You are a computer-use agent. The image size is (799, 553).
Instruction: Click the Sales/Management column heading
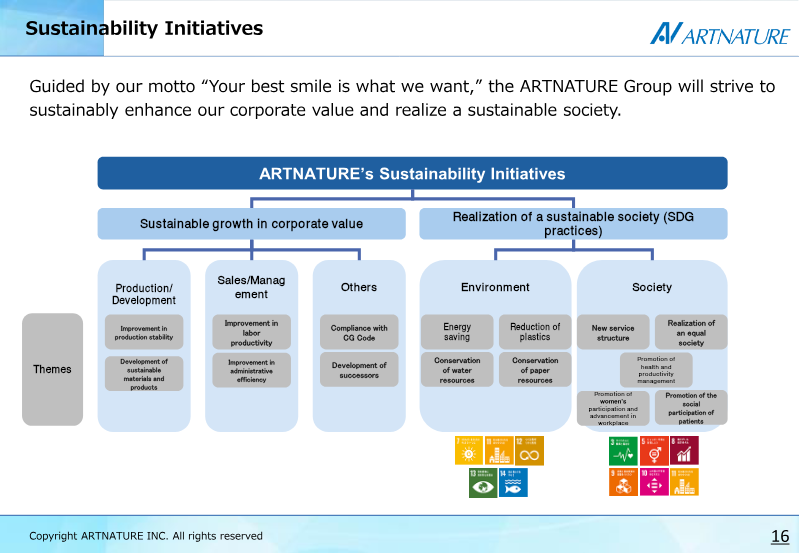pyautogui.click(x=251, y=287)
